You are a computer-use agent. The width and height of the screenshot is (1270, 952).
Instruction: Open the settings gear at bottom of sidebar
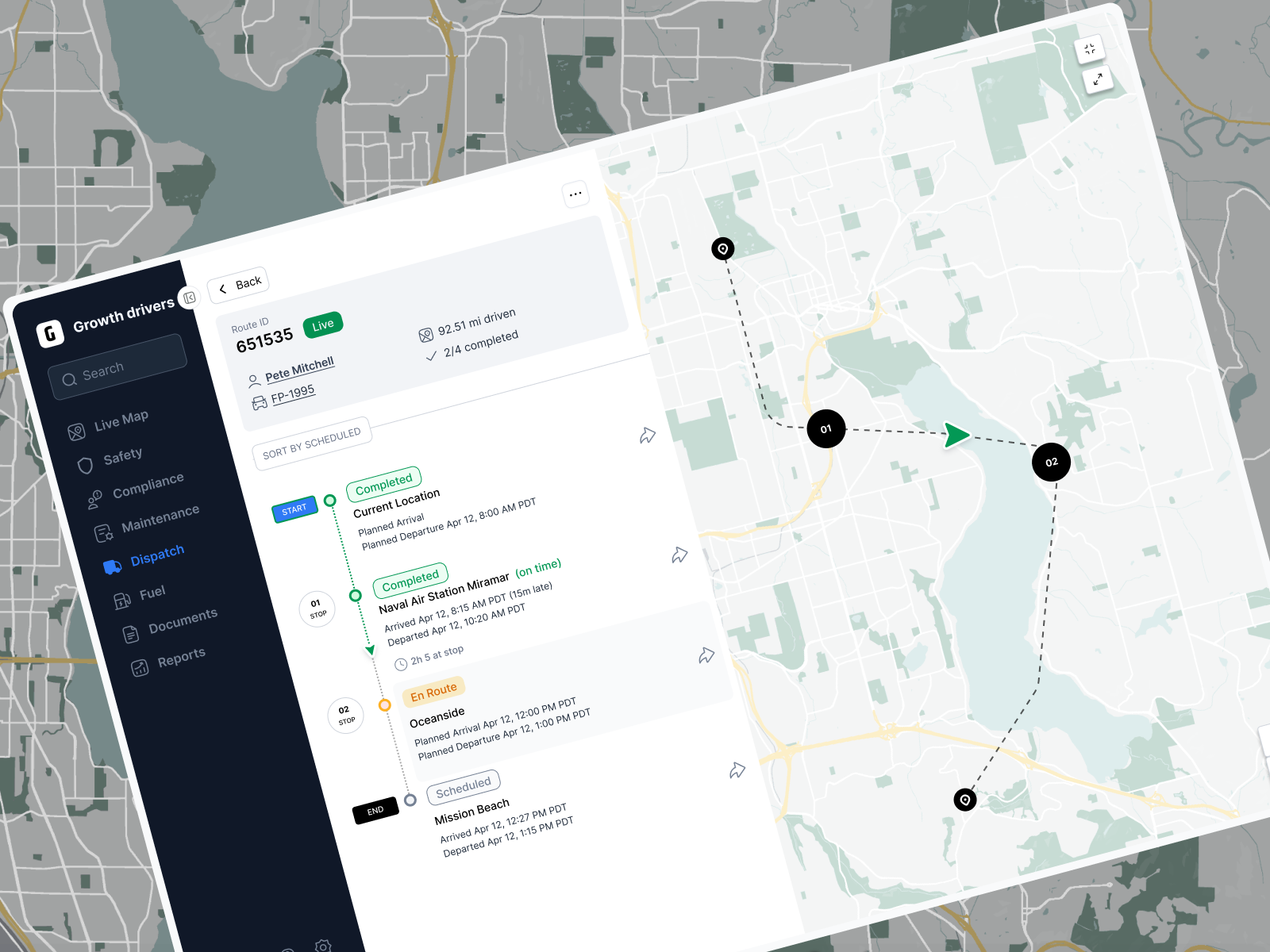pos(323,946)
